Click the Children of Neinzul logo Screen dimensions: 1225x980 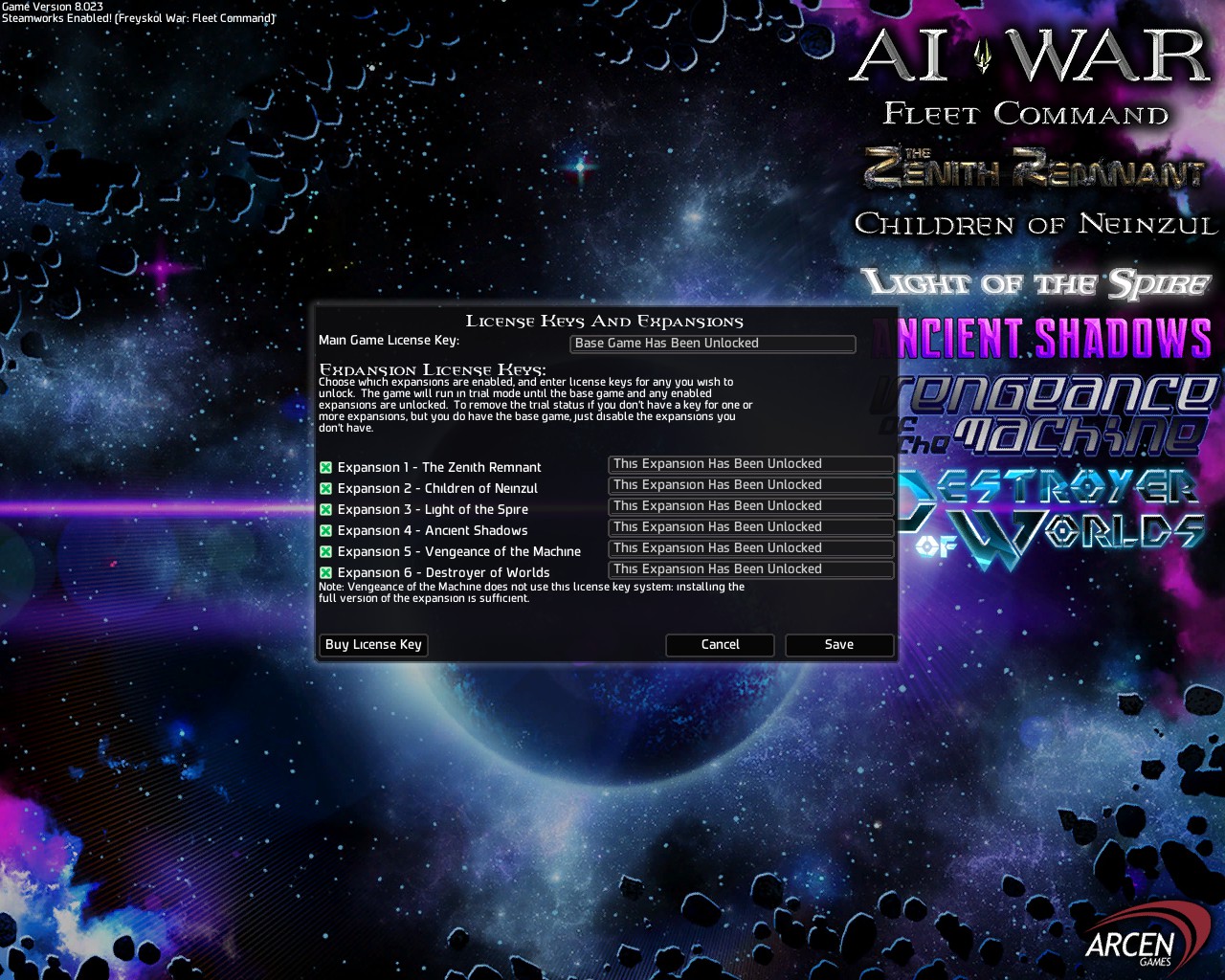click(1036, 224)
